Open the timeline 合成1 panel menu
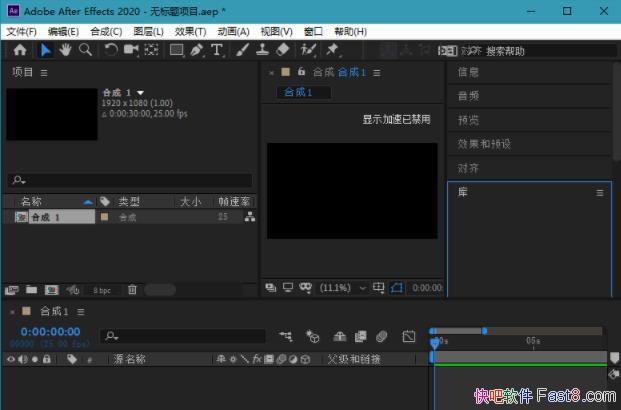This screenshot has width=621, height=410. [81, 312]
